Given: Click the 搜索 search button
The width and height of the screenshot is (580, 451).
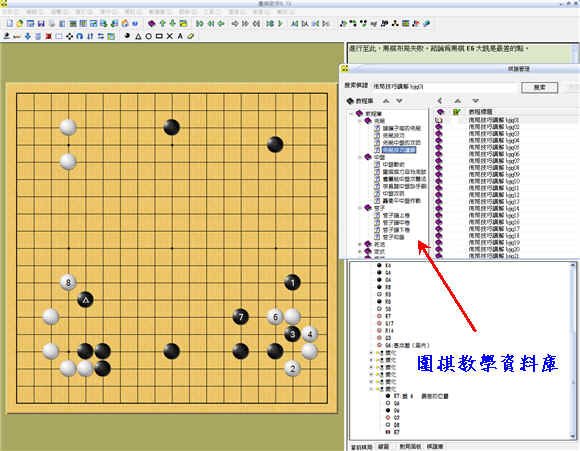Looking at the screenshot, I should [x=540, y=87].
